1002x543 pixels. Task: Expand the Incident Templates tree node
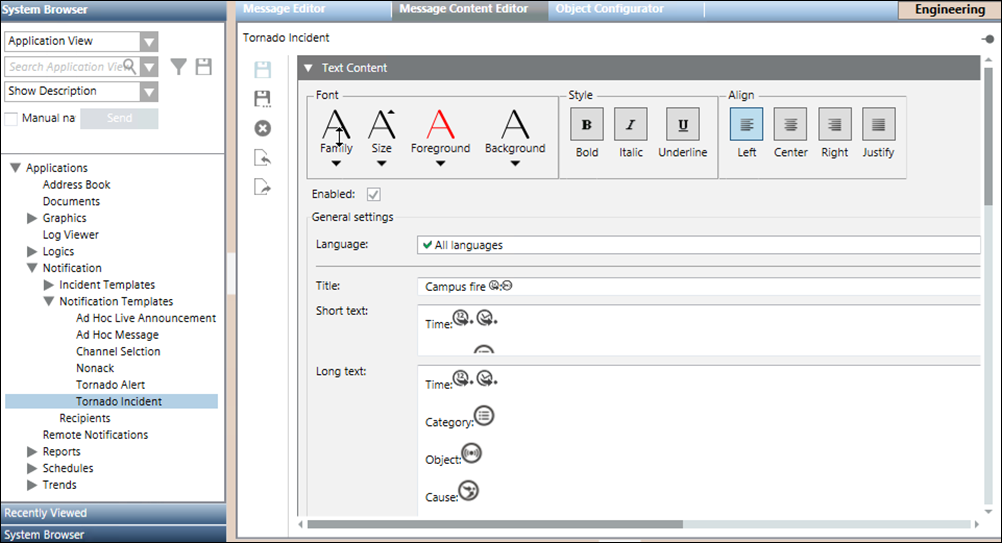tap(49, 285)
